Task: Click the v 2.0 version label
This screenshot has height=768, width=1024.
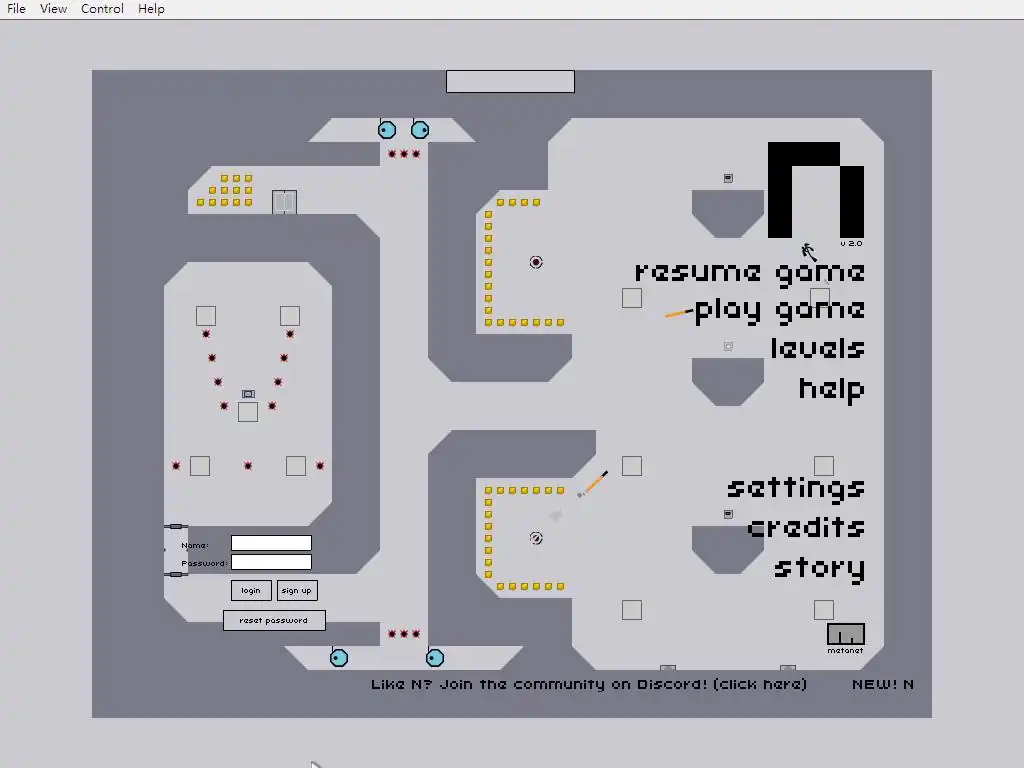Action: tap(852, 244)
